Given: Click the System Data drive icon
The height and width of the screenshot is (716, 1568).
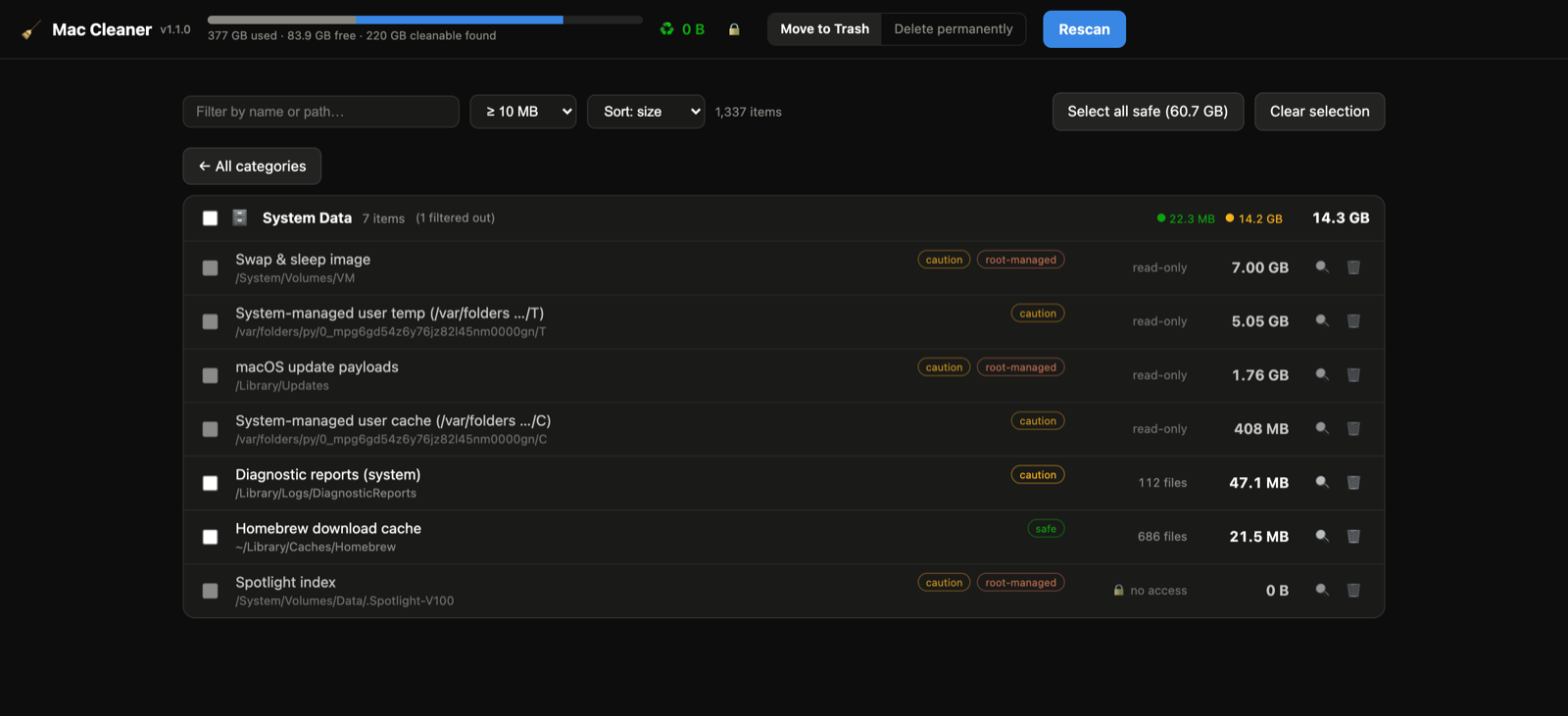Looking at the screenshot, I should click(239, 217).
